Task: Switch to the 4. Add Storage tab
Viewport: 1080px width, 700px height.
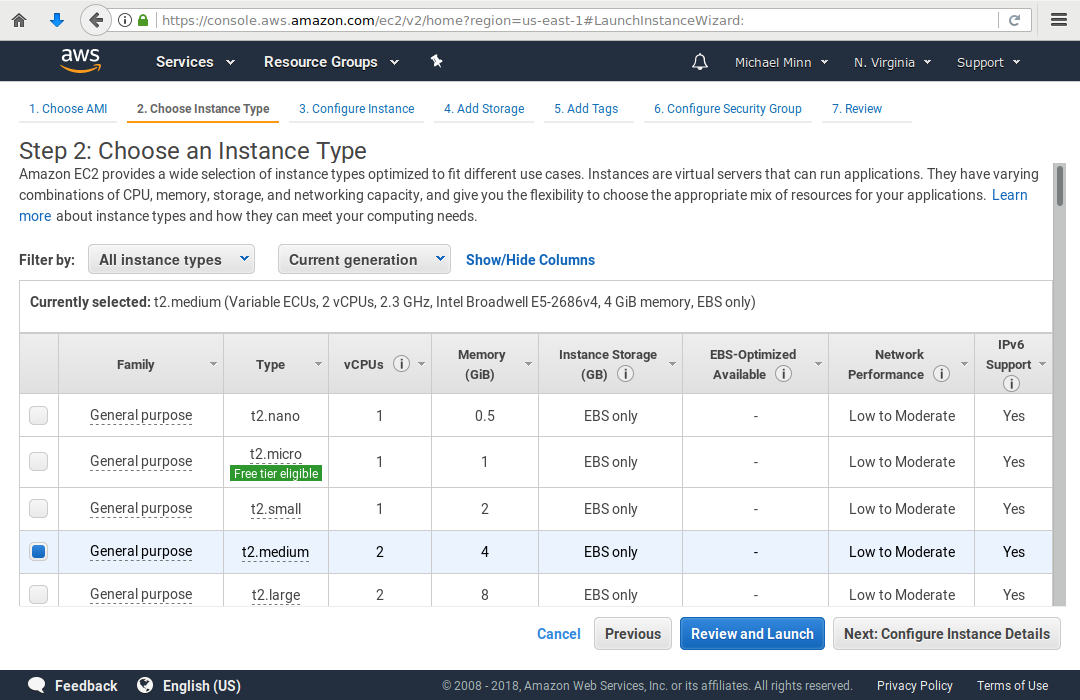Action: pyautogui.click(x=484, y=109)
